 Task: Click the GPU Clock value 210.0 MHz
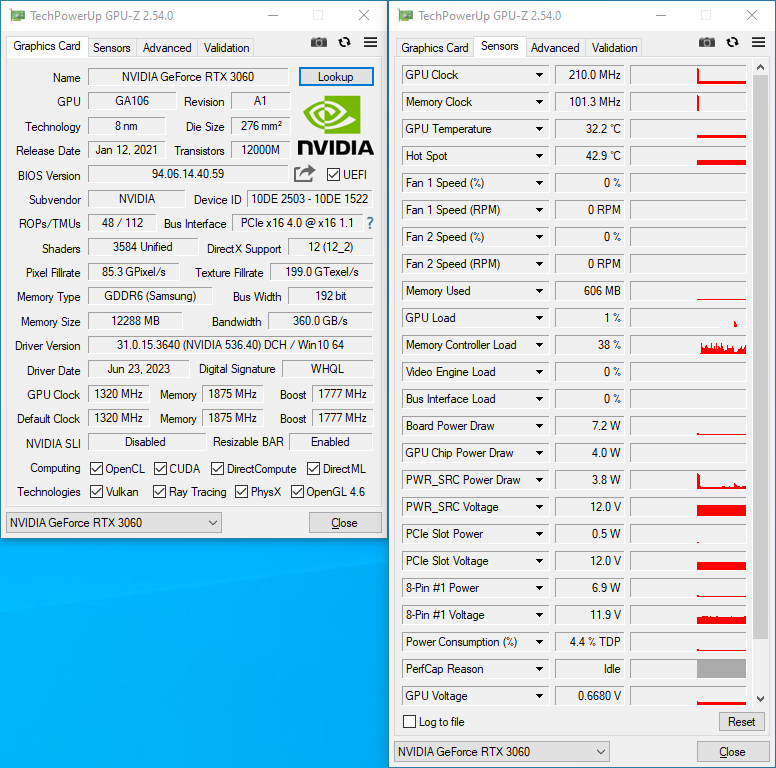point(590,75)
